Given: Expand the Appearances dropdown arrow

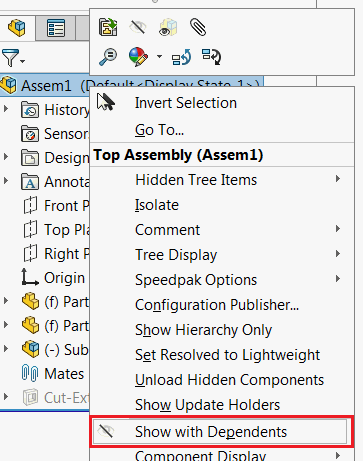Looking at the screenshot, I should (x=159, y=56).
